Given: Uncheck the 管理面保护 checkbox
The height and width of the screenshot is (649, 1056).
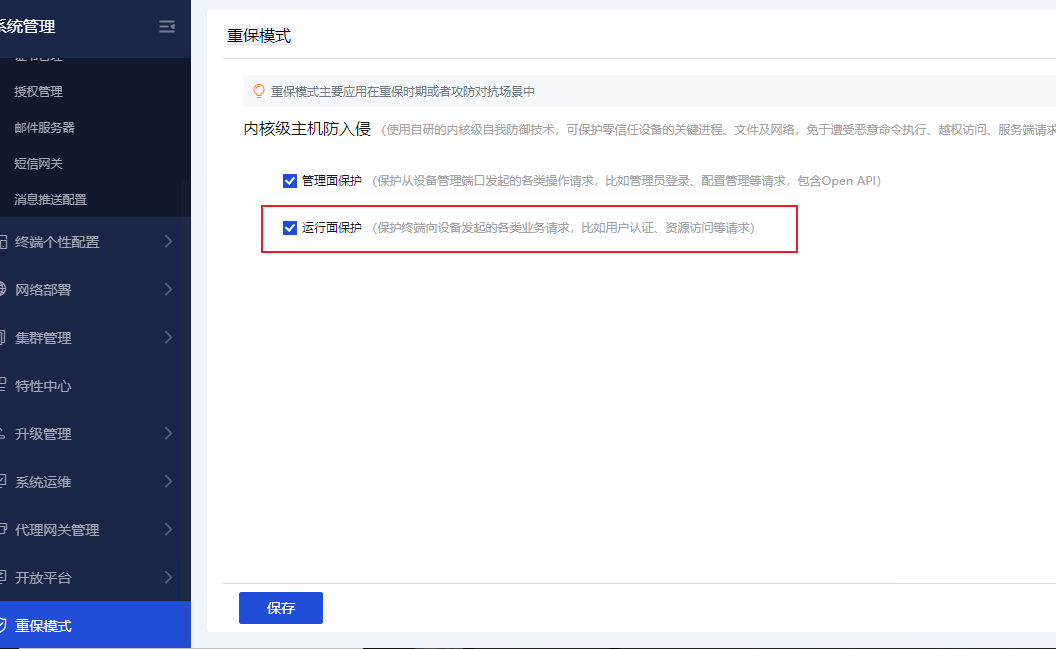Looking at the screenshot, I should pos(290,181).
